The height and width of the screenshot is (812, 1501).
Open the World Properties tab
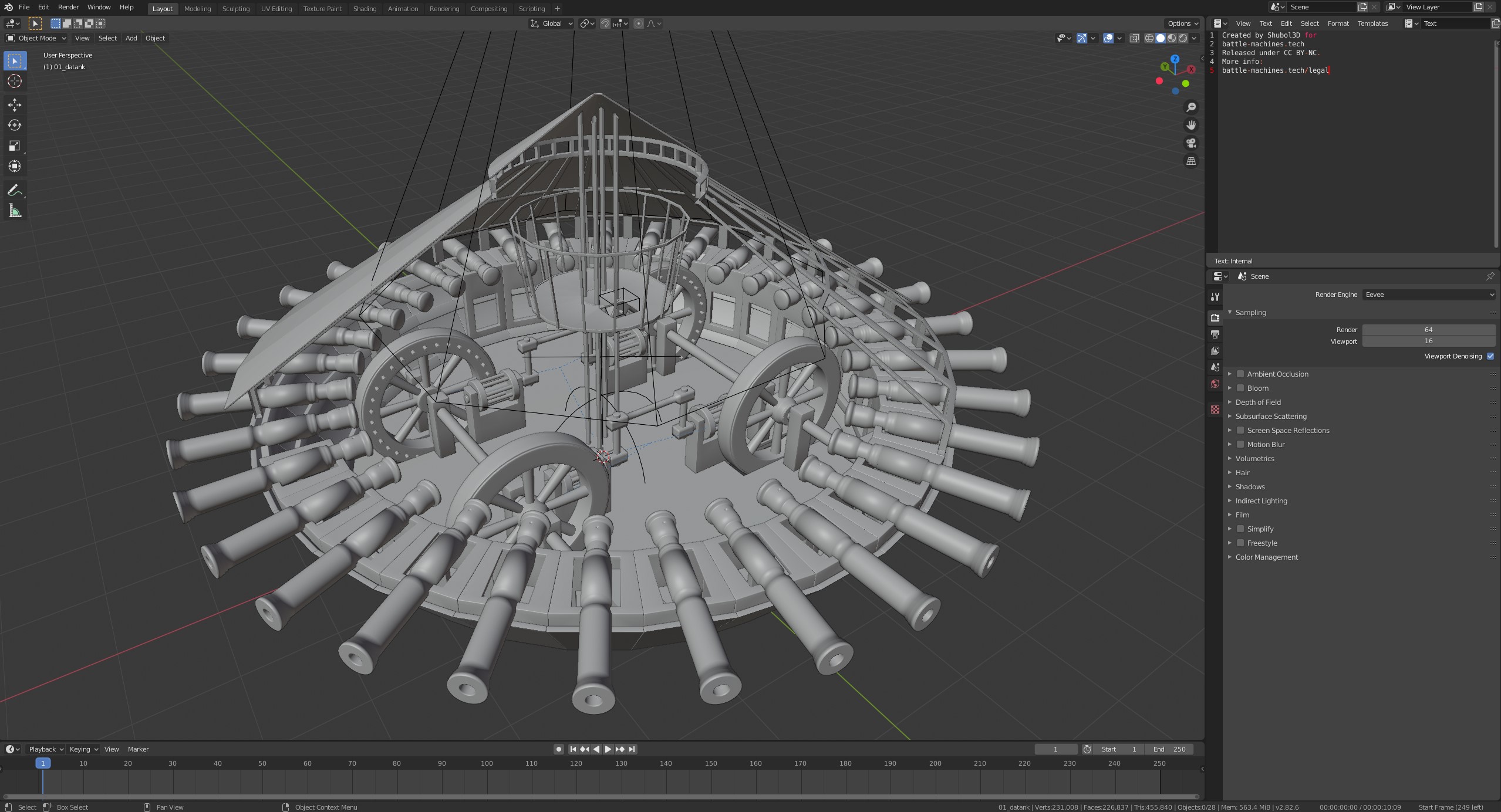pyautogui.click(x=1215, y=384)
